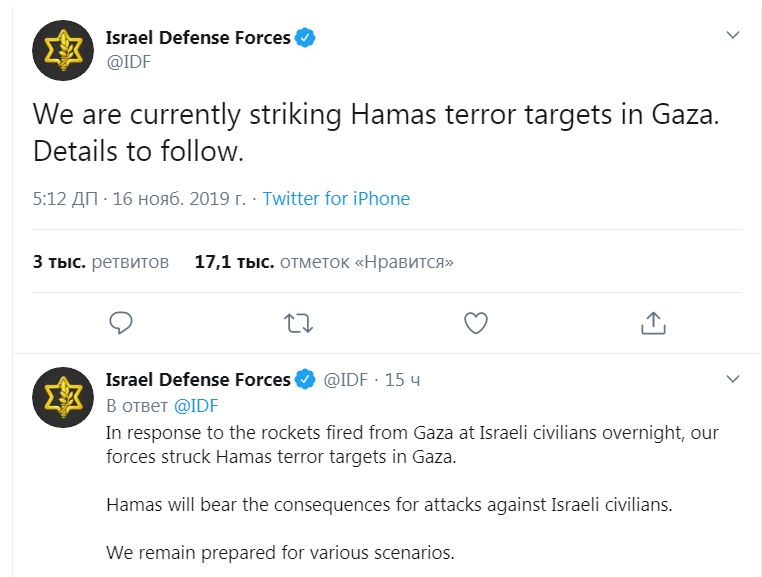Click the verified badge on the reply tweet

[x=305, y=380]
